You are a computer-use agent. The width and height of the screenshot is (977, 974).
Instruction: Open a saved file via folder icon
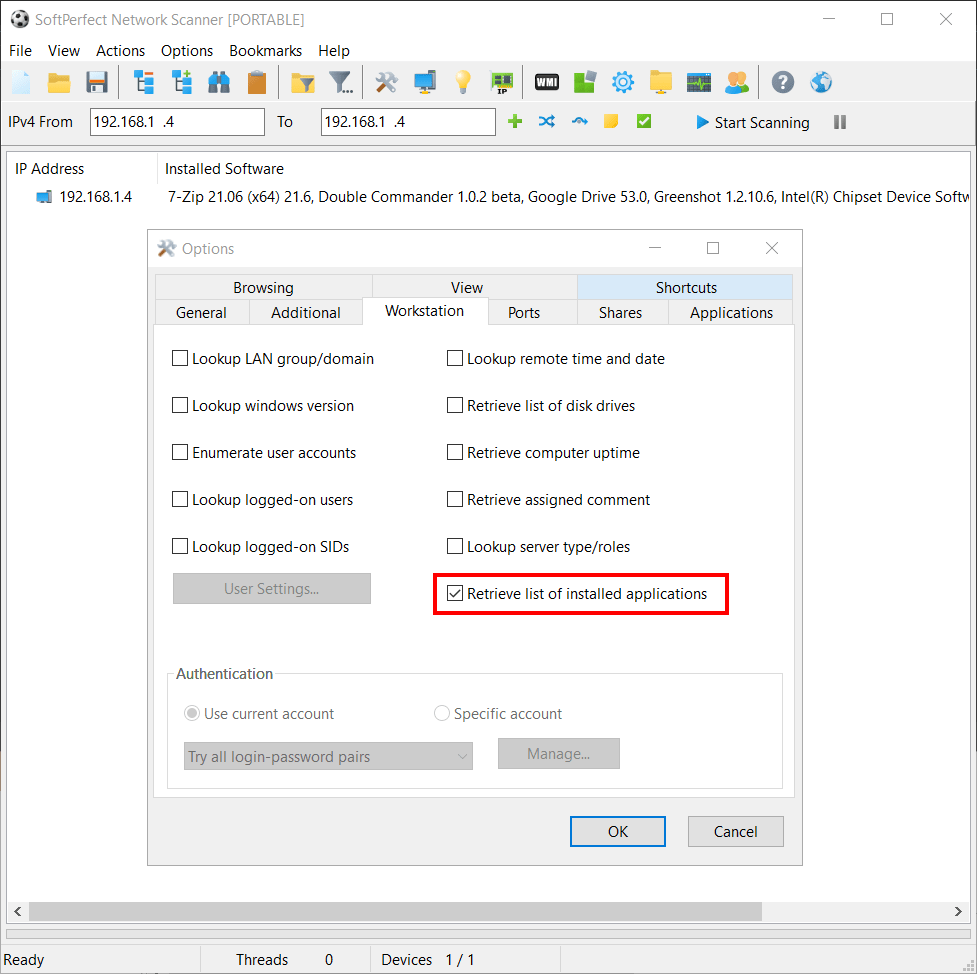click(59, 82)
